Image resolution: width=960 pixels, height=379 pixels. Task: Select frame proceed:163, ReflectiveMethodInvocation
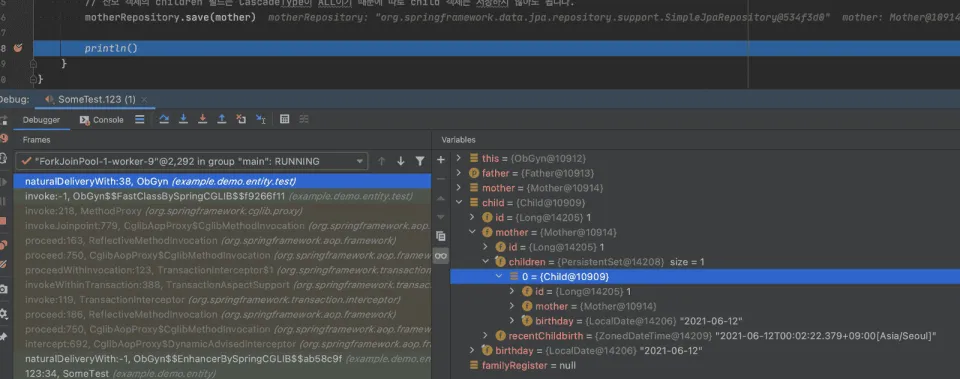tap(222, 241)
